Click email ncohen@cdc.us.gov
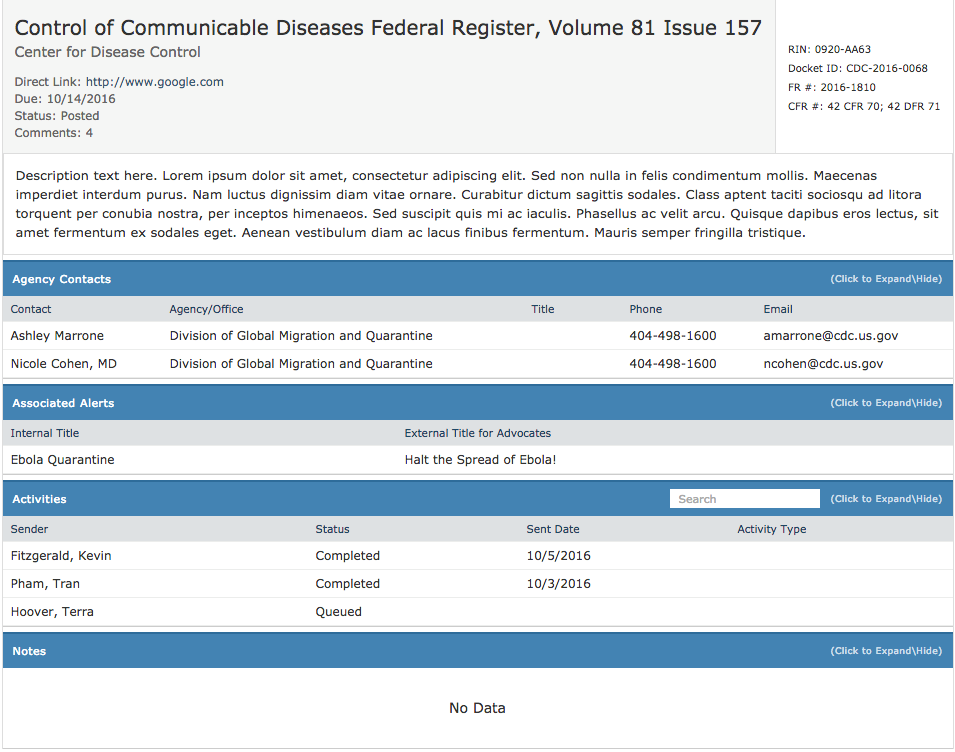This screenshot has height=752, width=955. coord(823,364)
